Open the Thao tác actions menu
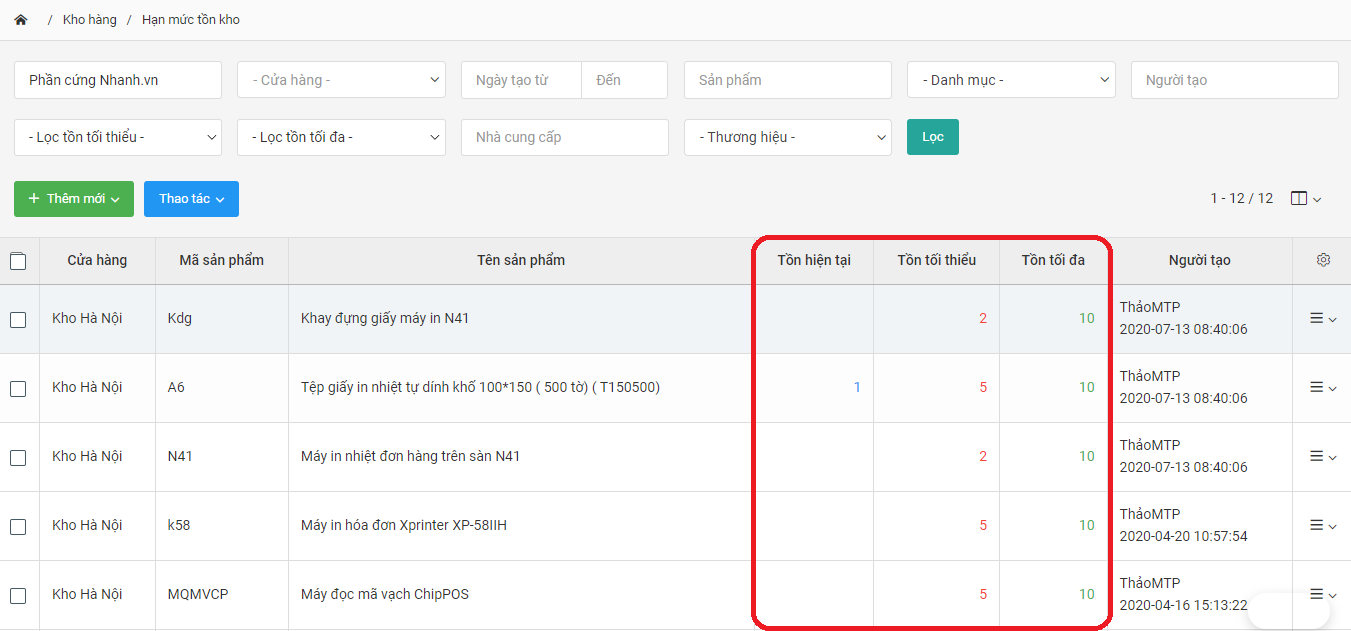 [x=191, y=199]
